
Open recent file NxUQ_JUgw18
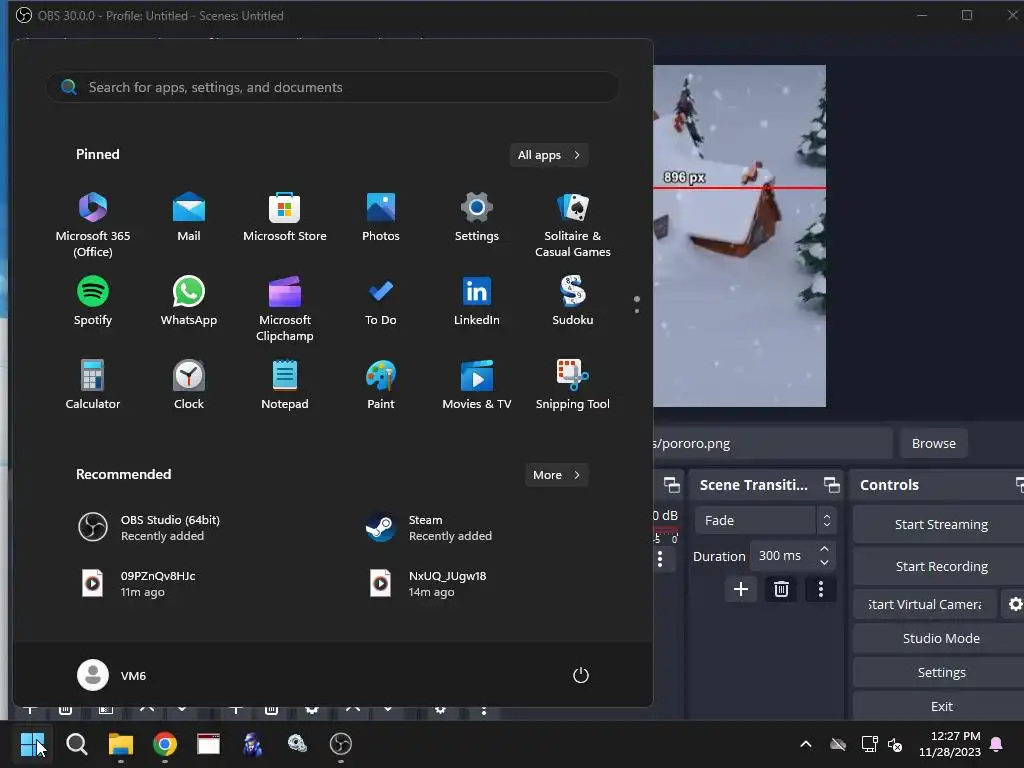pos(428,583)
